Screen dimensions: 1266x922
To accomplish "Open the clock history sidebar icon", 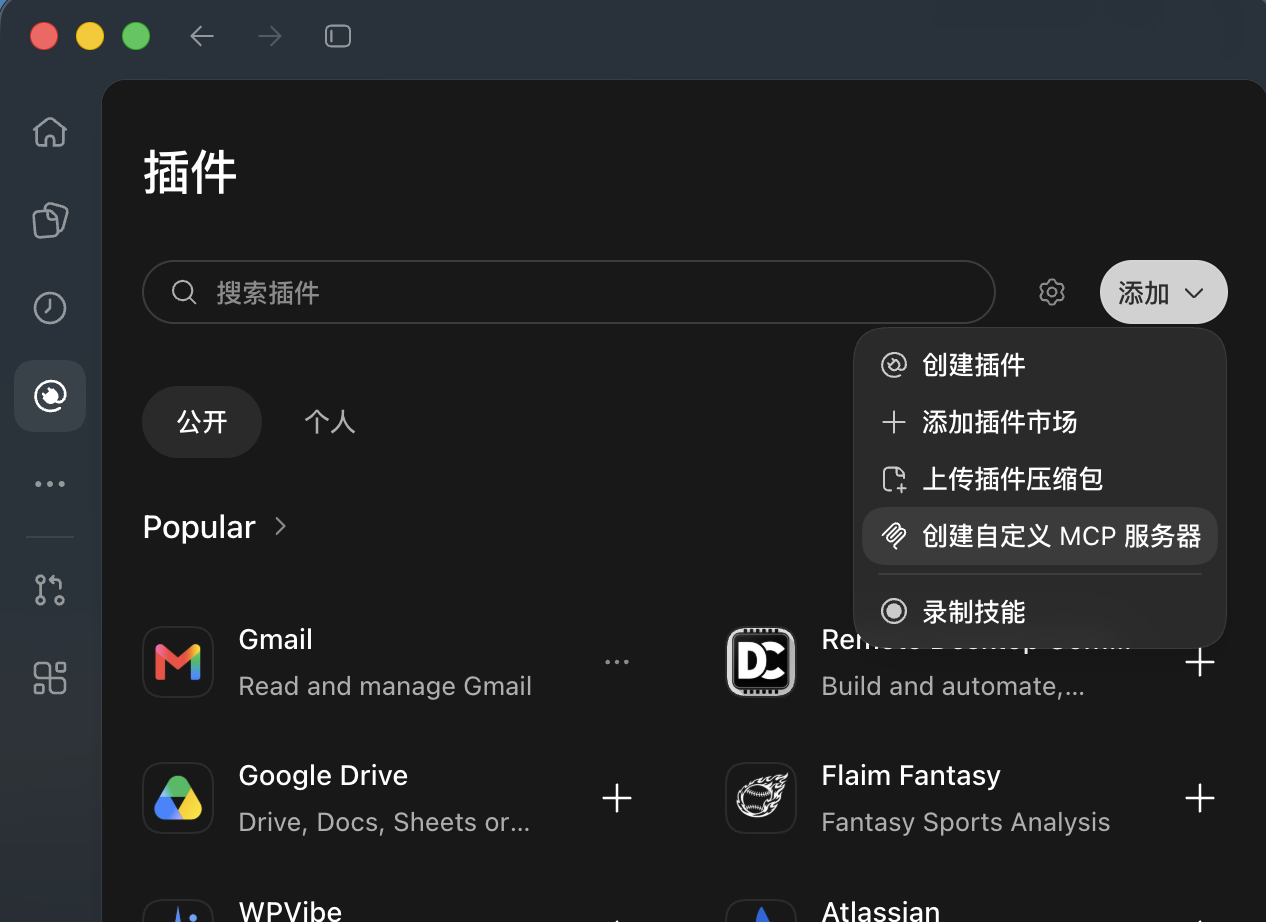I will tap(50, 308).
